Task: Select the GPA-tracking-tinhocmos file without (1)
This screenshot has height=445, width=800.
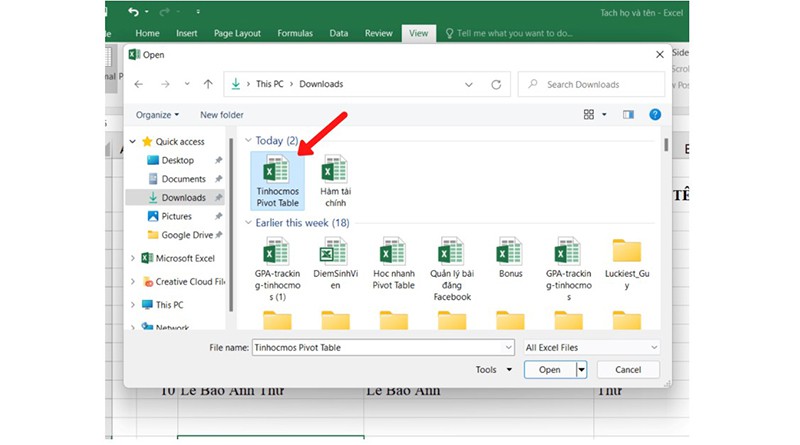Action: 568,269
